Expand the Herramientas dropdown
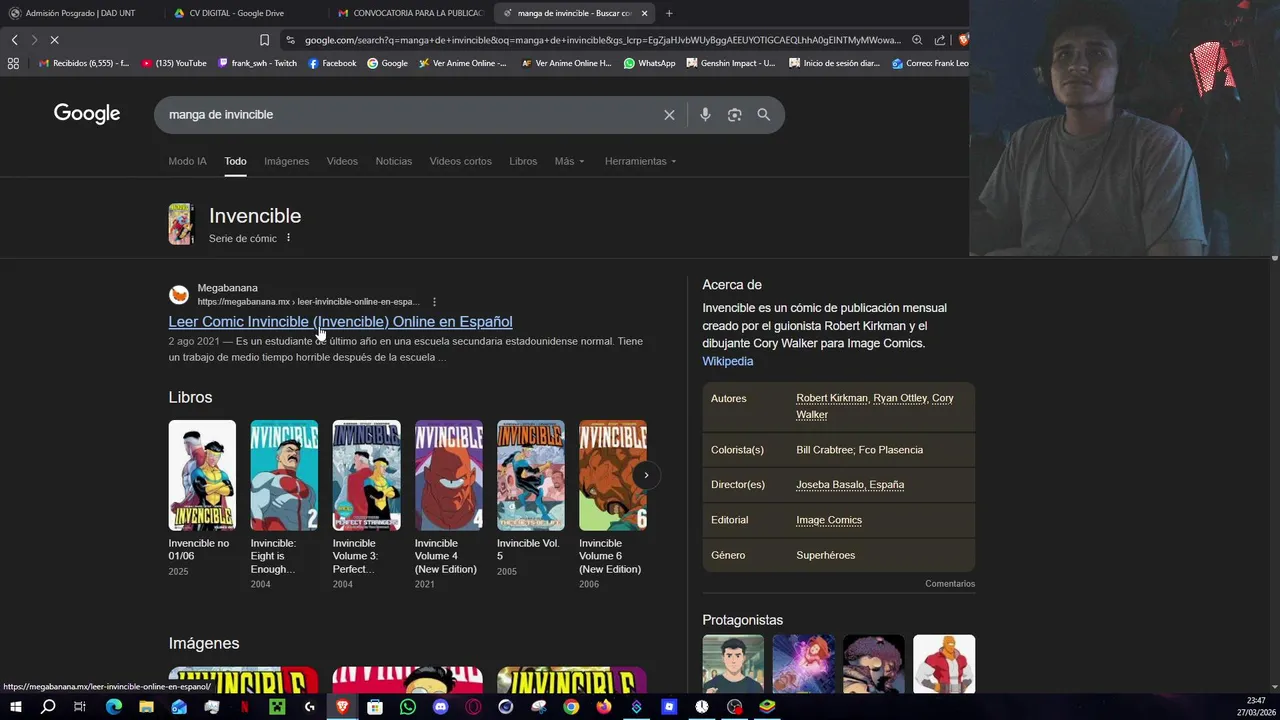This screenshot has height=720, width=1280. (x=641, y=161)
